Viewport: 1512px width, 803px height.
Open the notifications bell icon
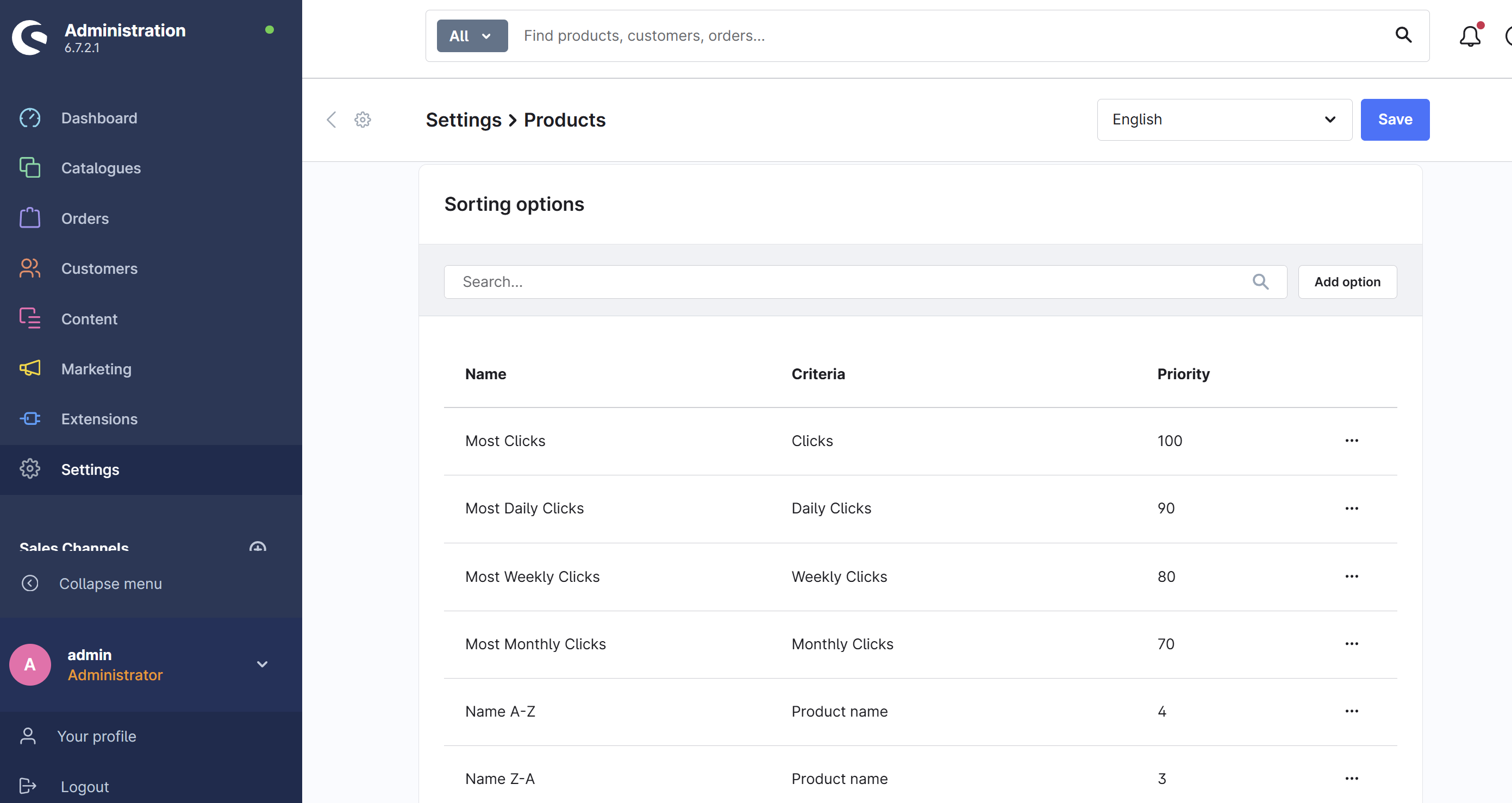click(x=1469, y=36)
